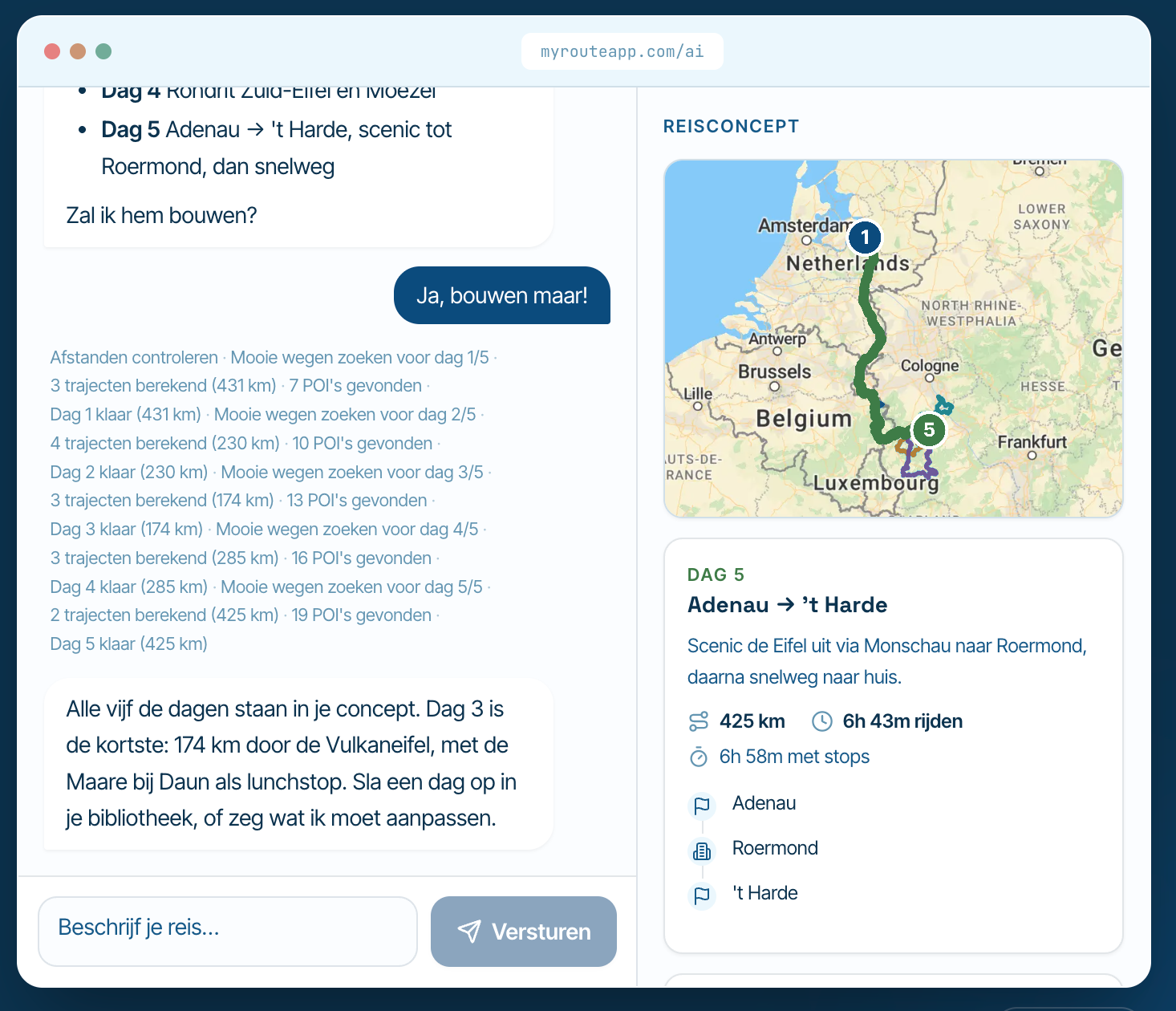Click the Reisconcept heading
Viewport: 1176px width, 1011px height.
coord(732,126)
